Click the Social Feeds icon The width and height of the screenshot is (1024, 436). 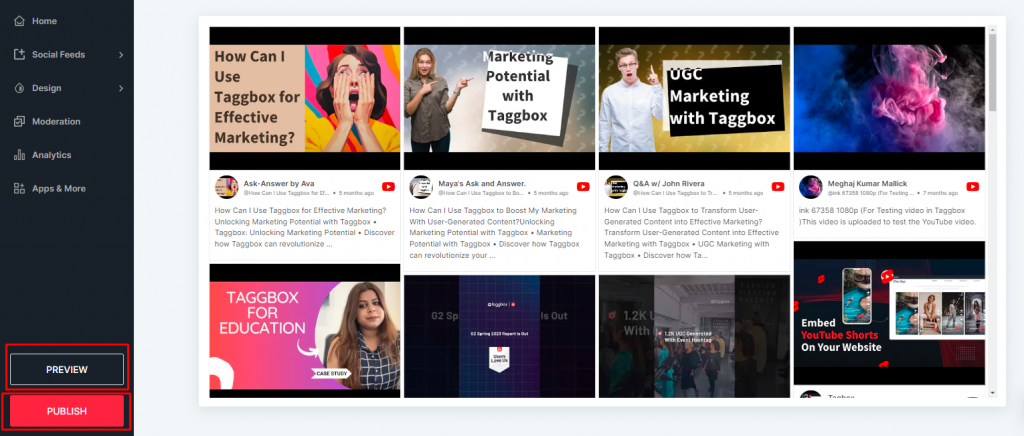point(19,54)
